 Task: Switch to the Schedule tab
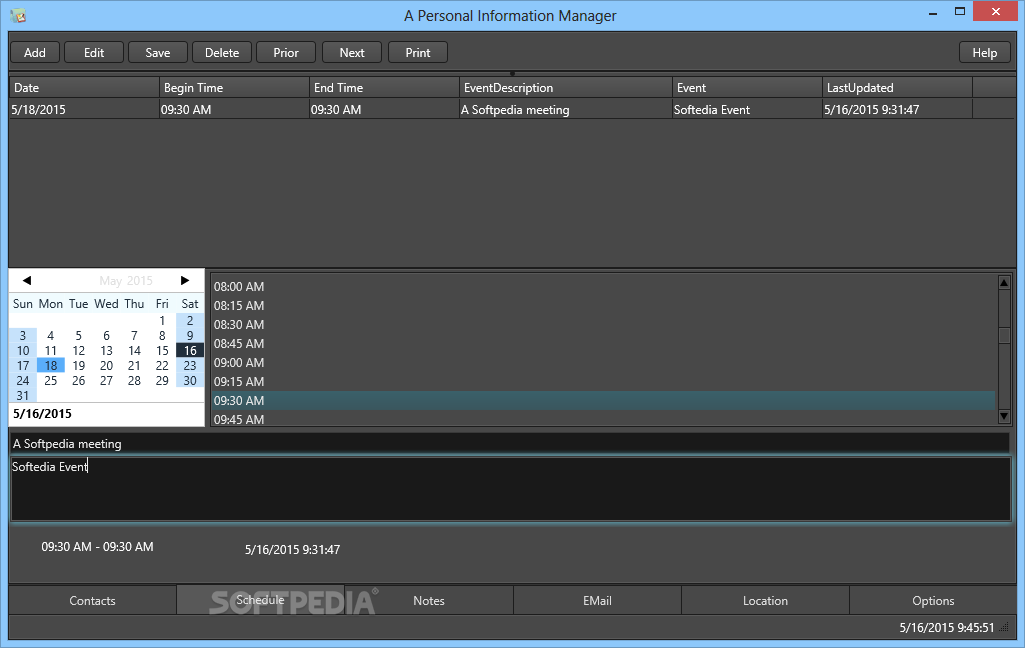point(260,600)
